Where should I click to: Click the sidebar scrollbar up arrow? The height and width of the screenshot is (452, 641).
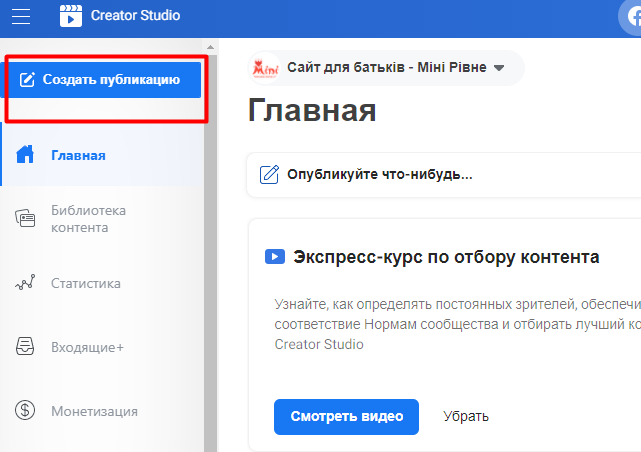tap(210, 46)
